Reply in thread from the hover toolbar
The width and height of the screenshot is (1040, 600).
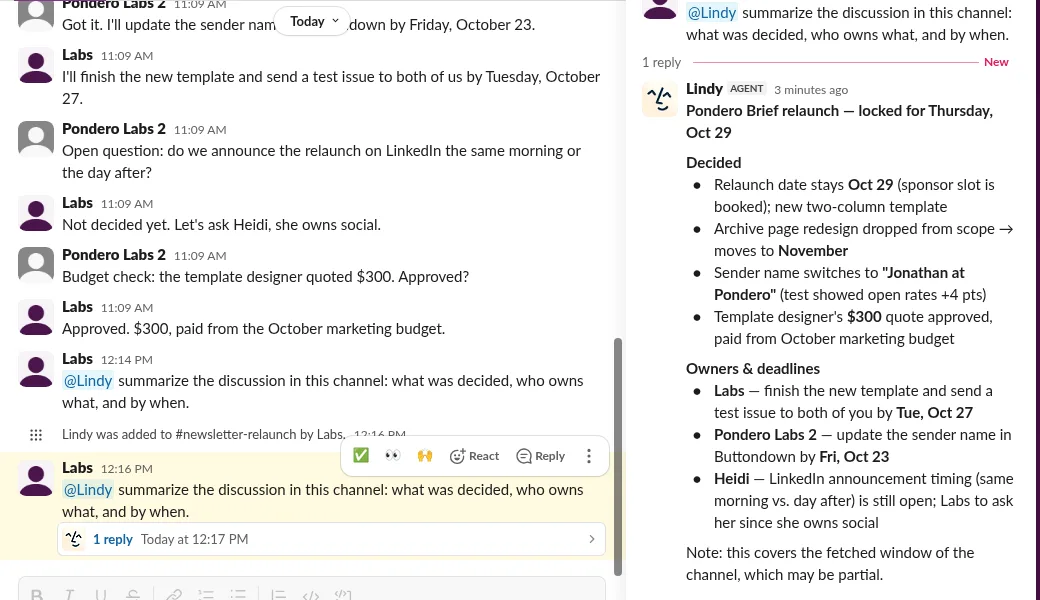541,455
